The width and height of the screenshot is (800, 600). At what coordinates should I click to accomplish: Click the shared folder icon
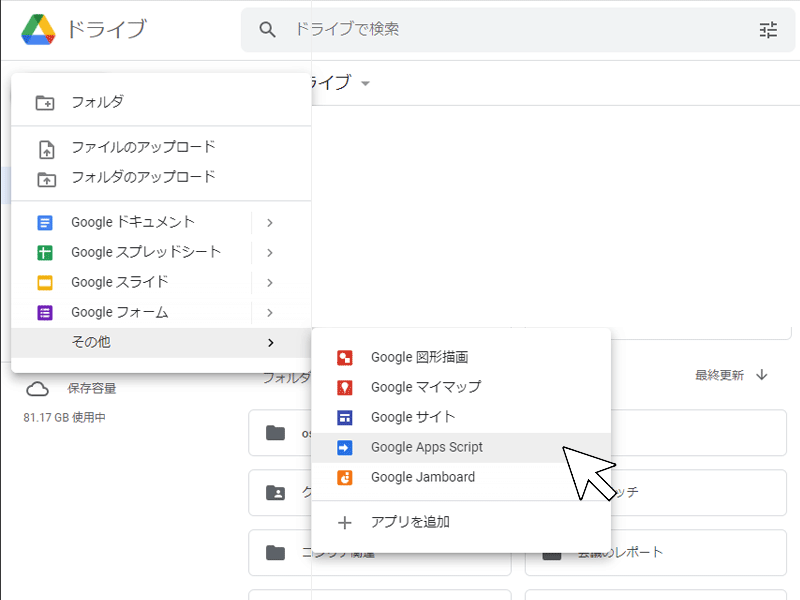point(276,493)
